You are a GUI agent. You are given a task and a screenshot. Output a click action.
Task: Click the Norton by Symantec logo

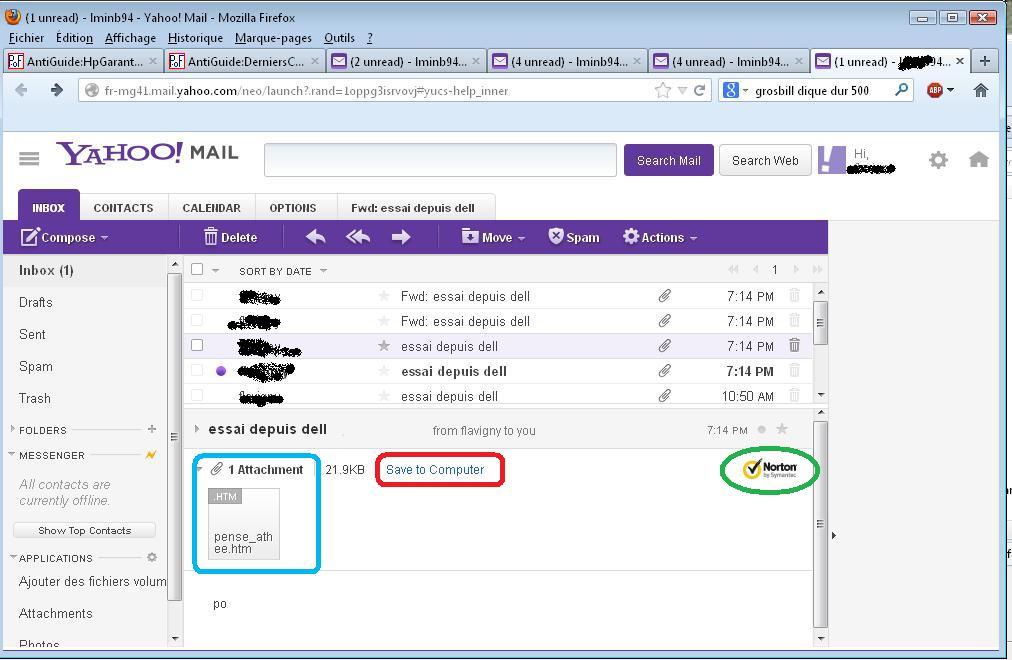[x=769, y=469]
